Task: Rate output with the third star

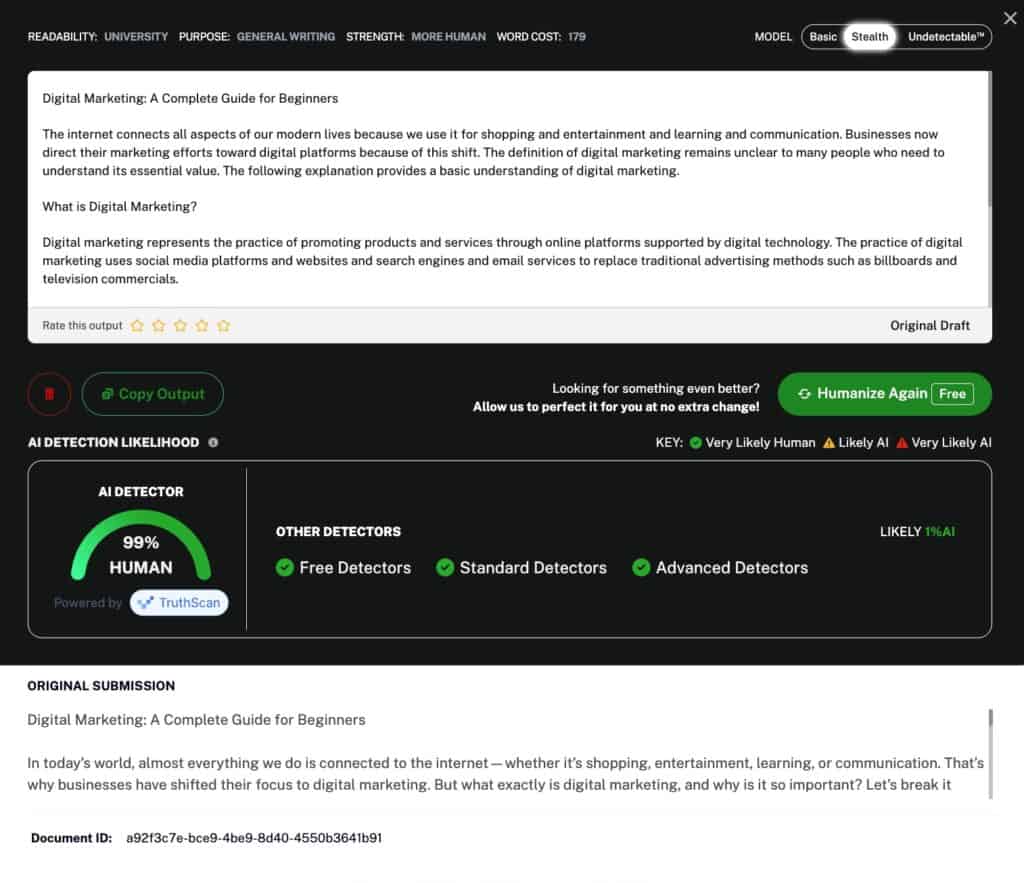Action: coord(180,326)
